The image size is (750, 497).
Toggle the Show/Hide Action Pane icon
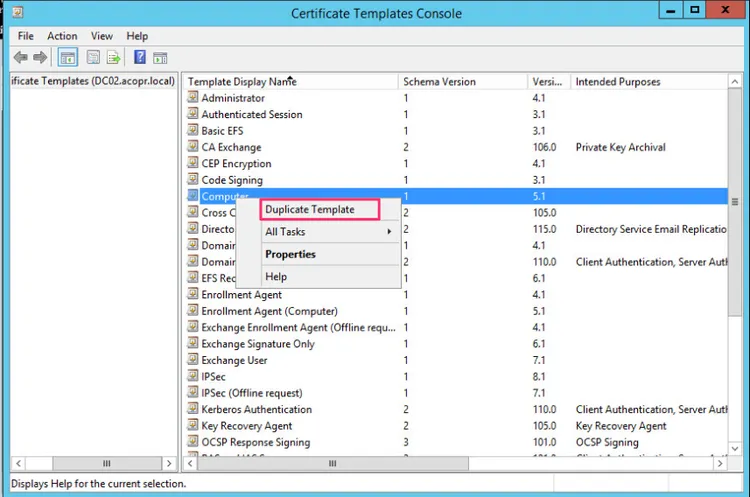click(x=160, y=58)
